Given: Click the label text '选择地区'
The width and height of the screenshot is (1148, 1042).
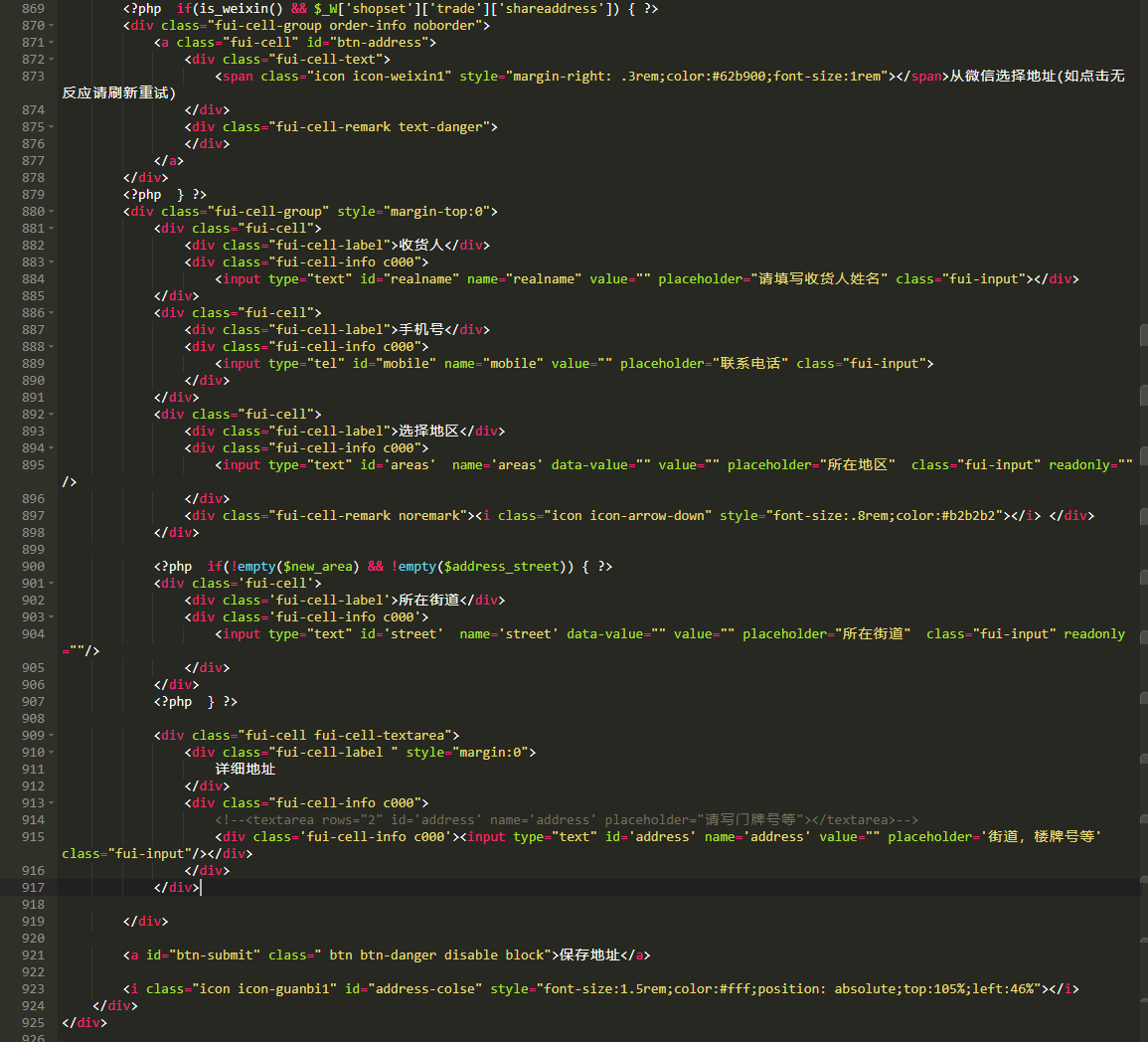Looking at the screenshot, I should coord(428,432).
